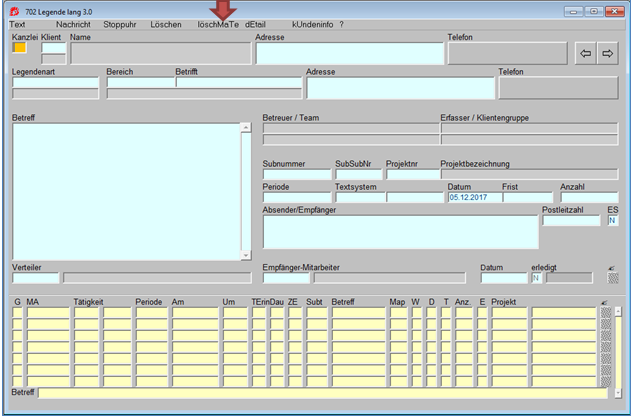Click the Datum field showing 05.12.2017
The image size is (632, 416).
click(x=473, y=197)
